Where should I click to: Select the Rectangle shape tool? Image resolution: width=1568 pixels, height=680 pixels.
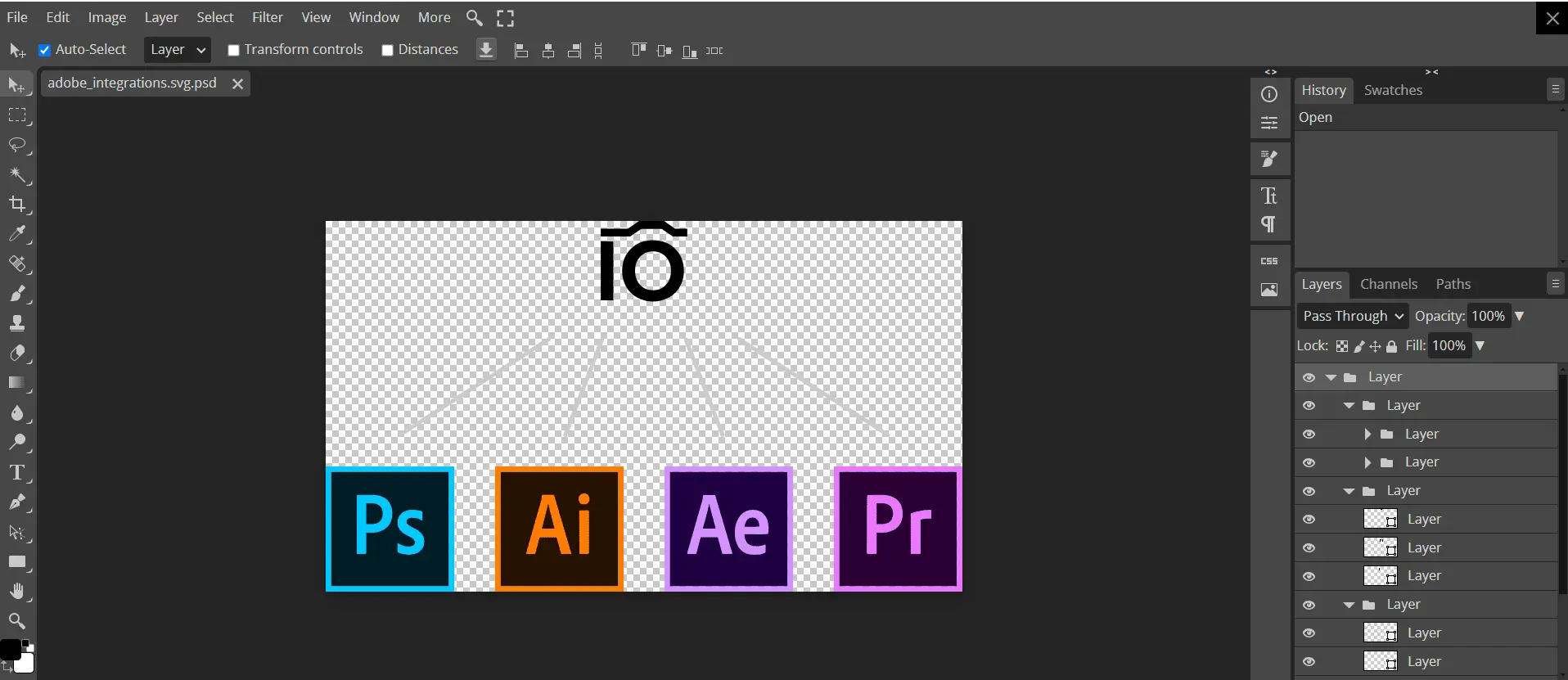pyautogui.click(x=17, y=561)
